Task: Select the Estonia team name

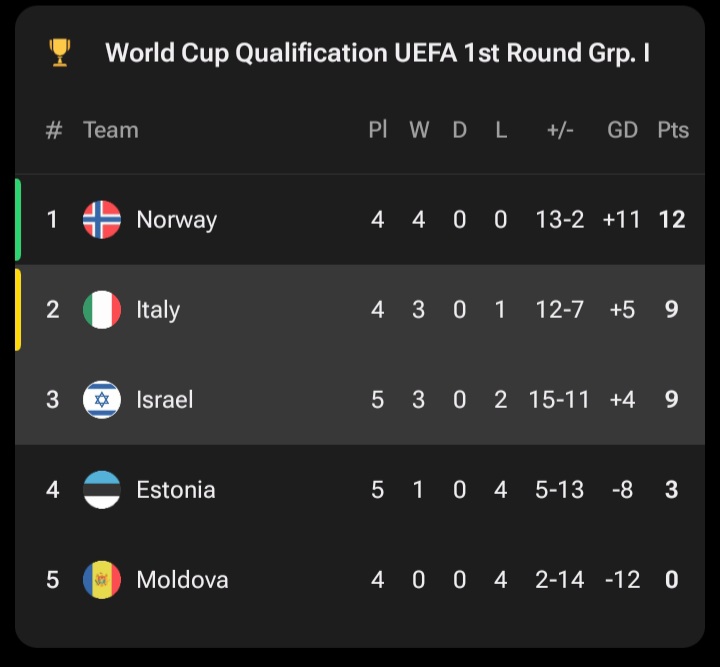Action: (176, 490)
